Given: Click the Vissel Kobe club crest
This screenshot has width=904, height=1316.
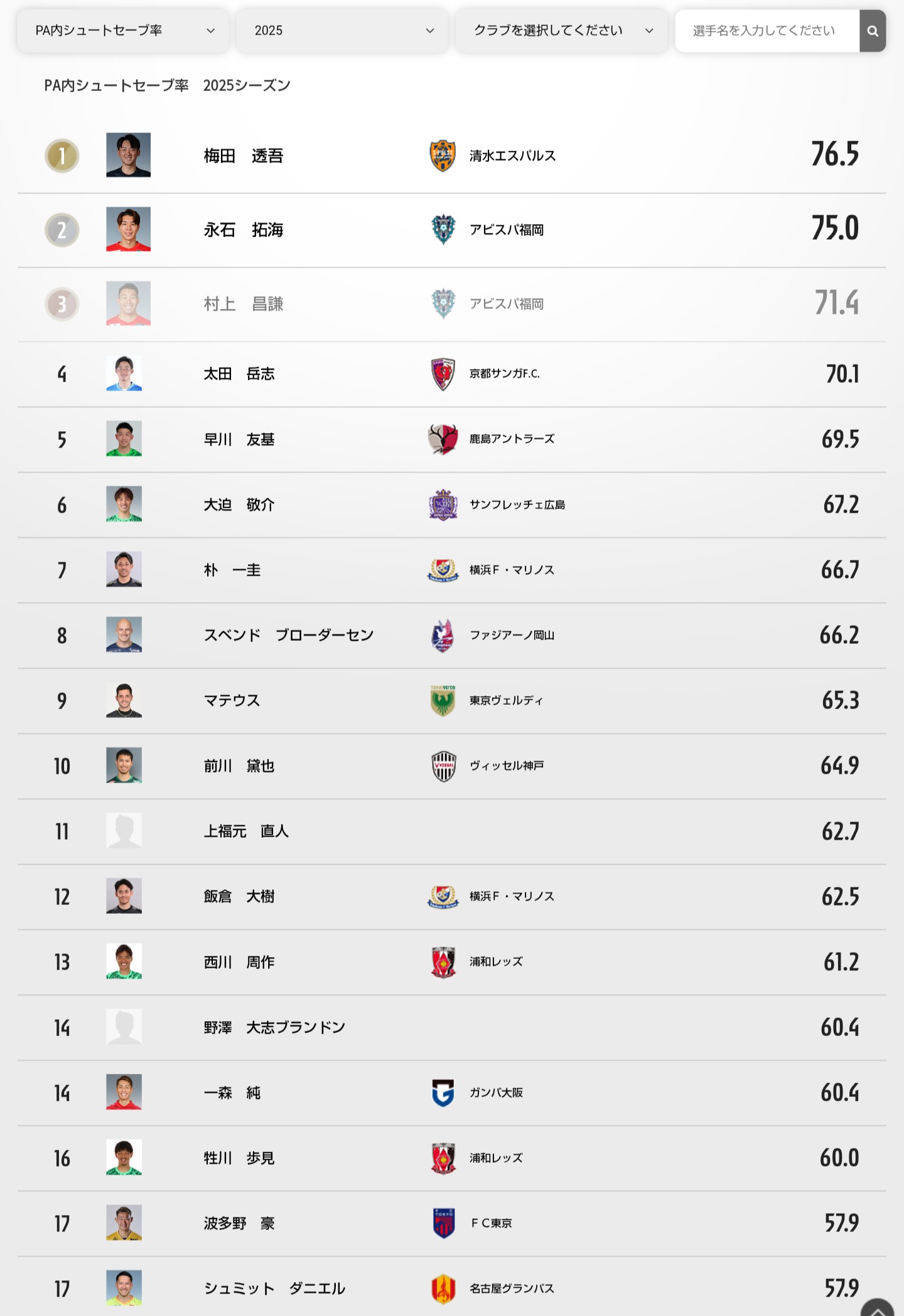Looking at the screenshot, I should [443, 766].
